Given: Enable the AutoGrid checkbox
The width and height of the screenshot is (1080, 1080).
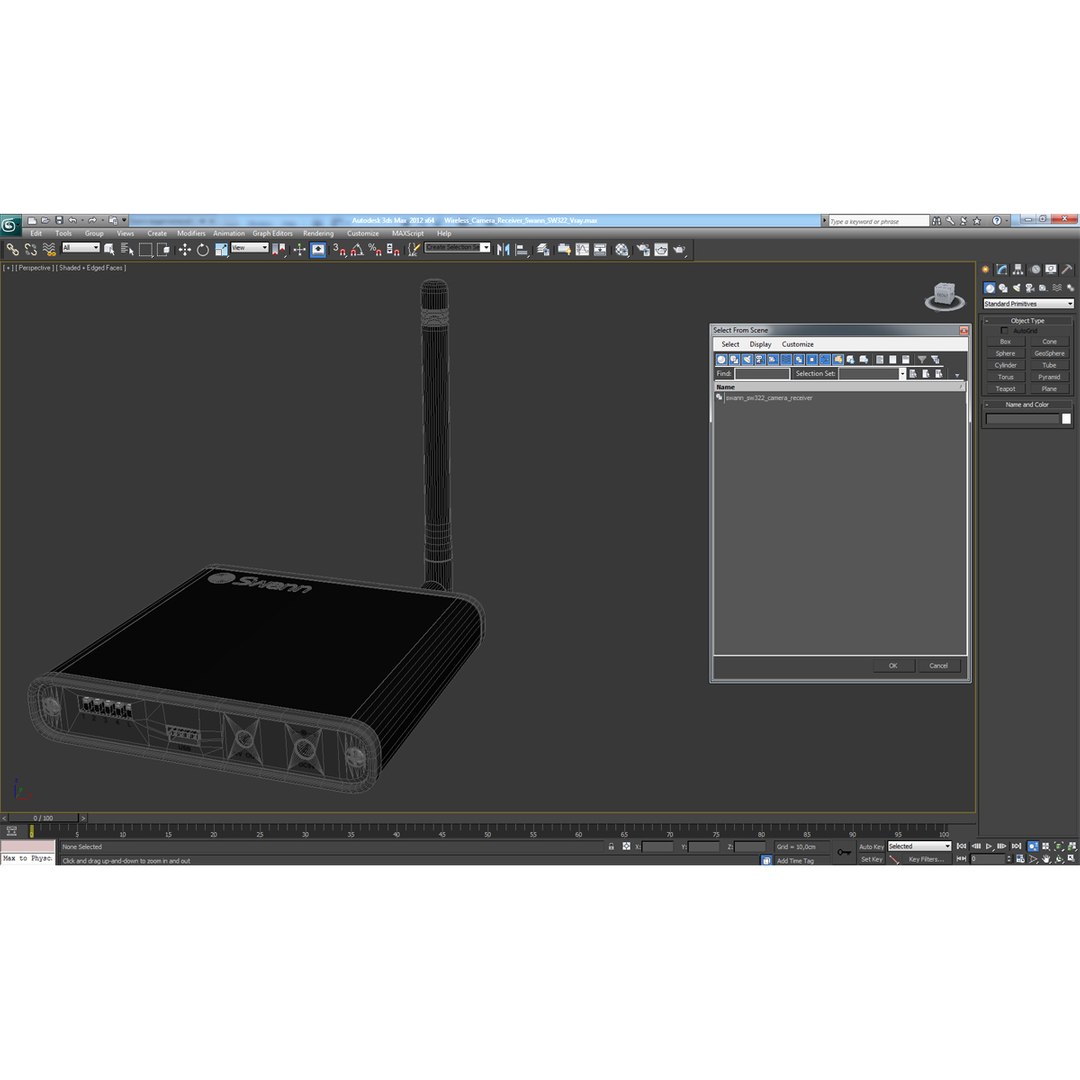Looking at the screenshot, I should click(x=1004, y=331).
